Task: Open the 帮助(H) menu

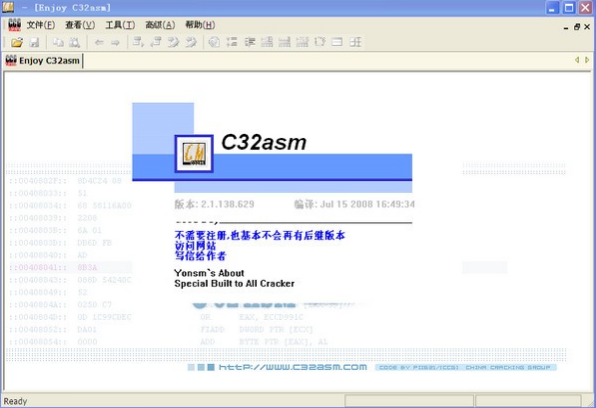Action: [200, 25]
